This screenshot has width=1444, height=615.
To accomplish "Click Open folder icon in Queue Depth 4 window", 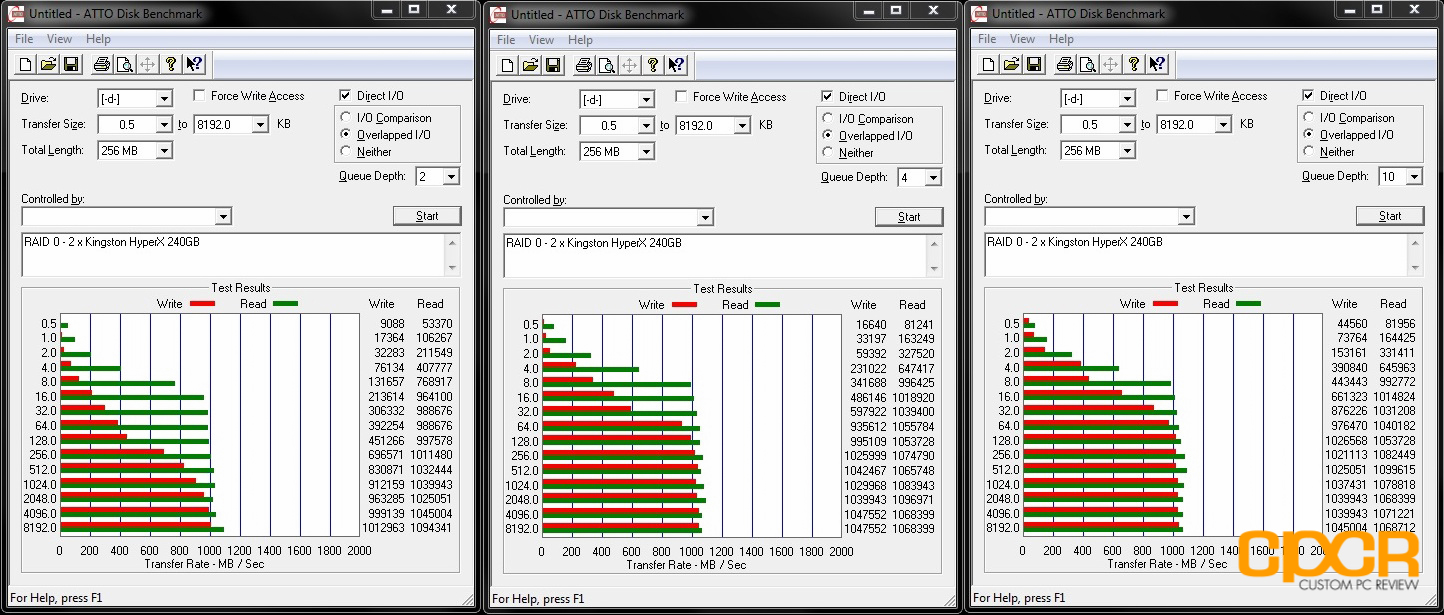I will point(530,66).
